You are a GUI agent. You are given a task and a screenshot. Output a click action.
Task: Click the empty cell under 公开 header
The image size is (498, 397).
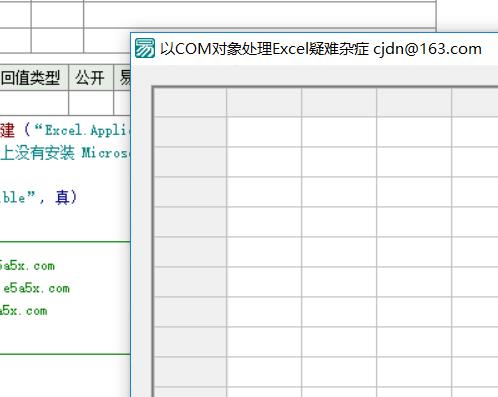pos(91,103)
